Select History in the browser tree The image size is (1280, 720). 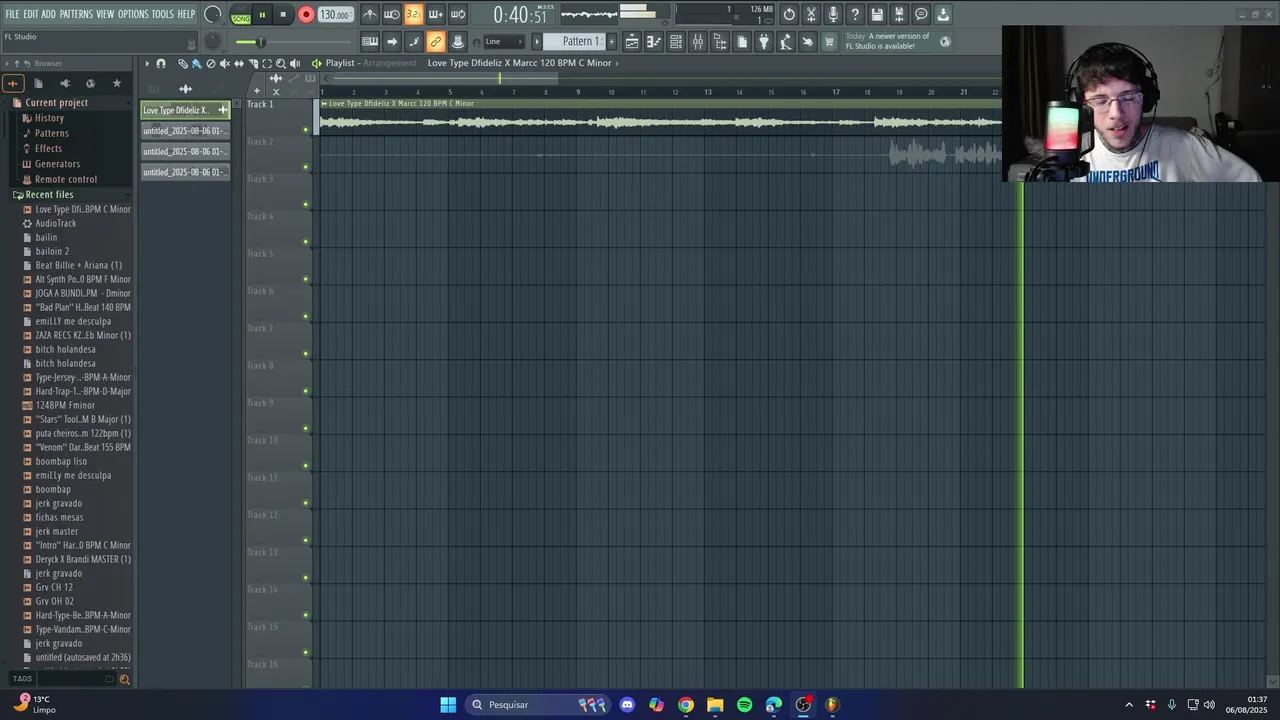tap(49, 118)
